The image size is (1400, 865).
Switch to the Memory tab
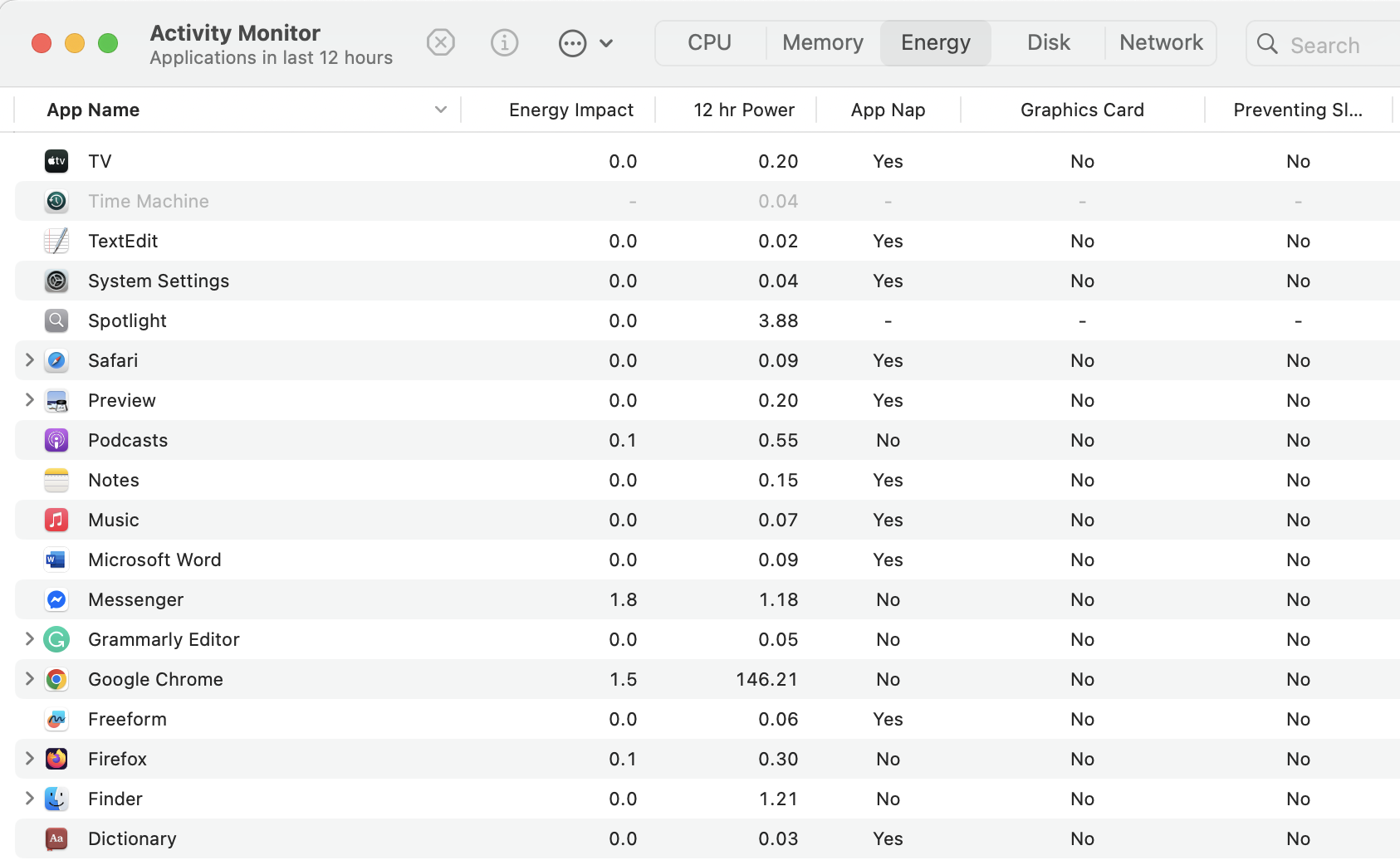click(822, 43)
